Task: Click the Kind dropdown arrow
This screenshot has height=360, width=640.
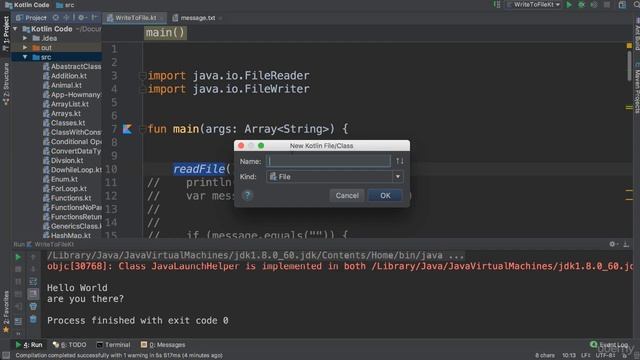Action: tap(398, 177)
